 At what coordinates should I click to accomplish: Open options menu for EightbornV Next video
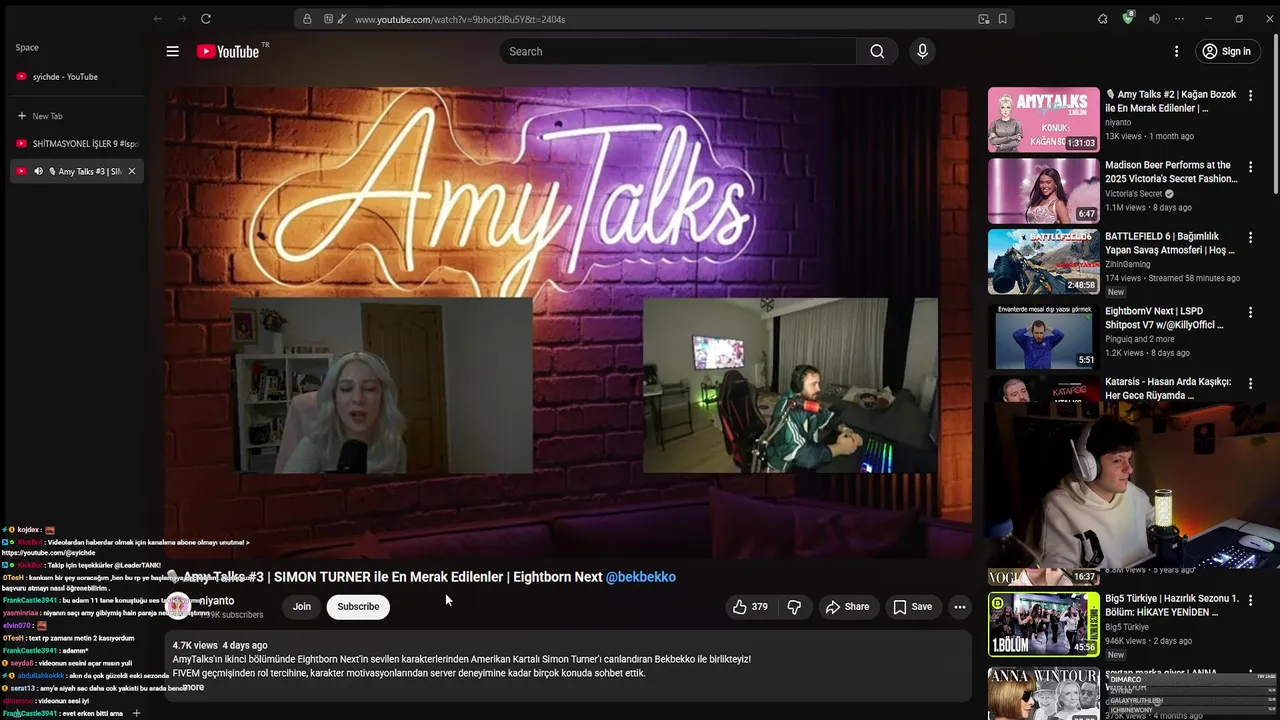(x=1250, y=313)
